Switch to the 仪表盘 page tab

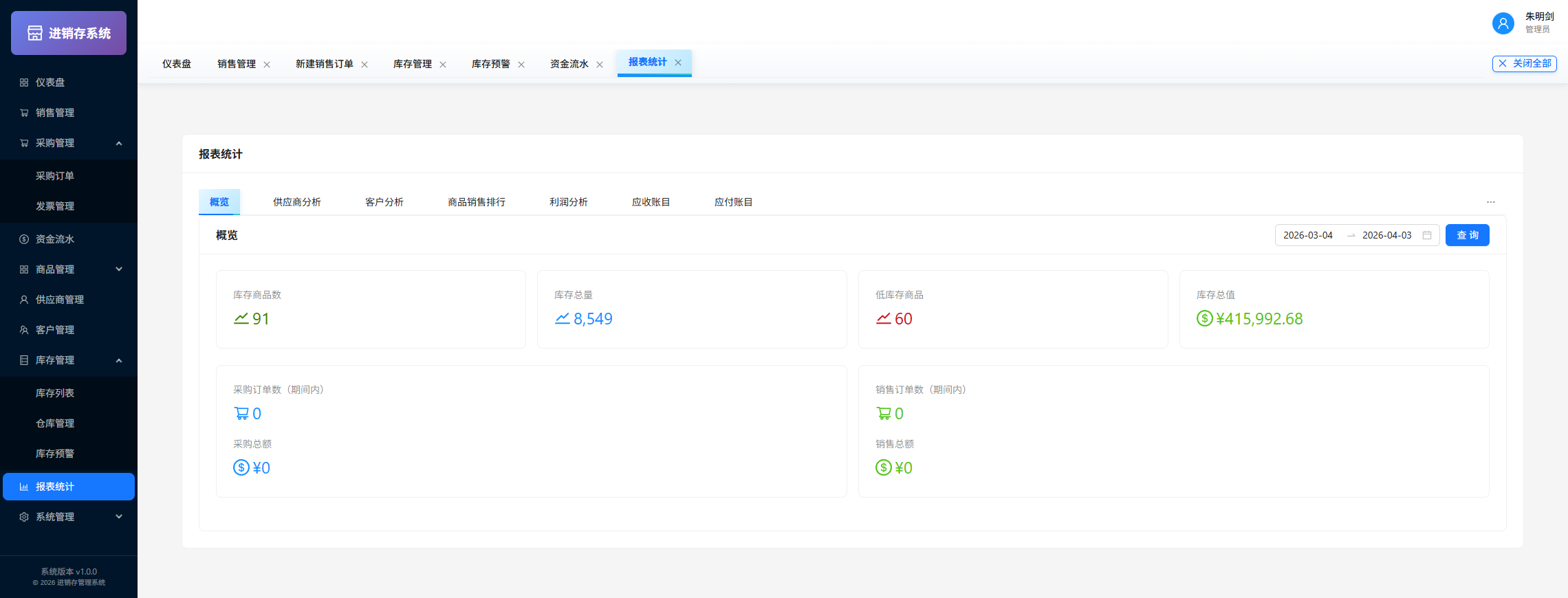pos(177,64)
